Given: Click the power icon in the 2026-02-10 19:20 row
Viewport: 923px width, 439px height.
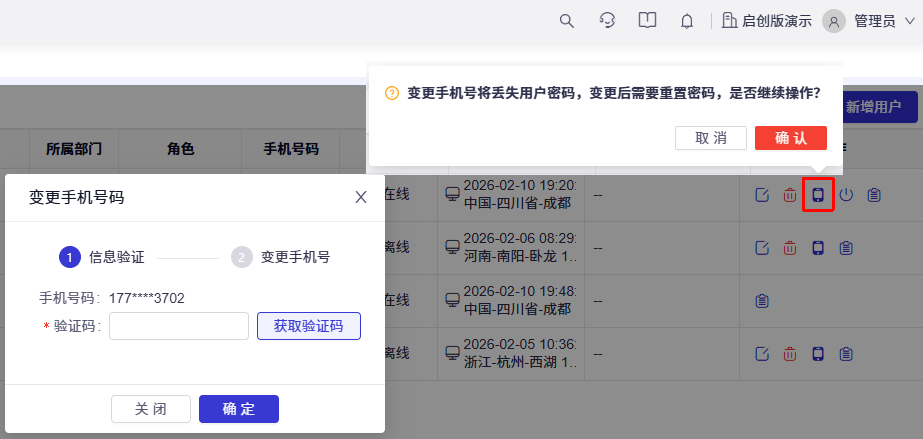Looking at the screenshot, I should [846, 195].
